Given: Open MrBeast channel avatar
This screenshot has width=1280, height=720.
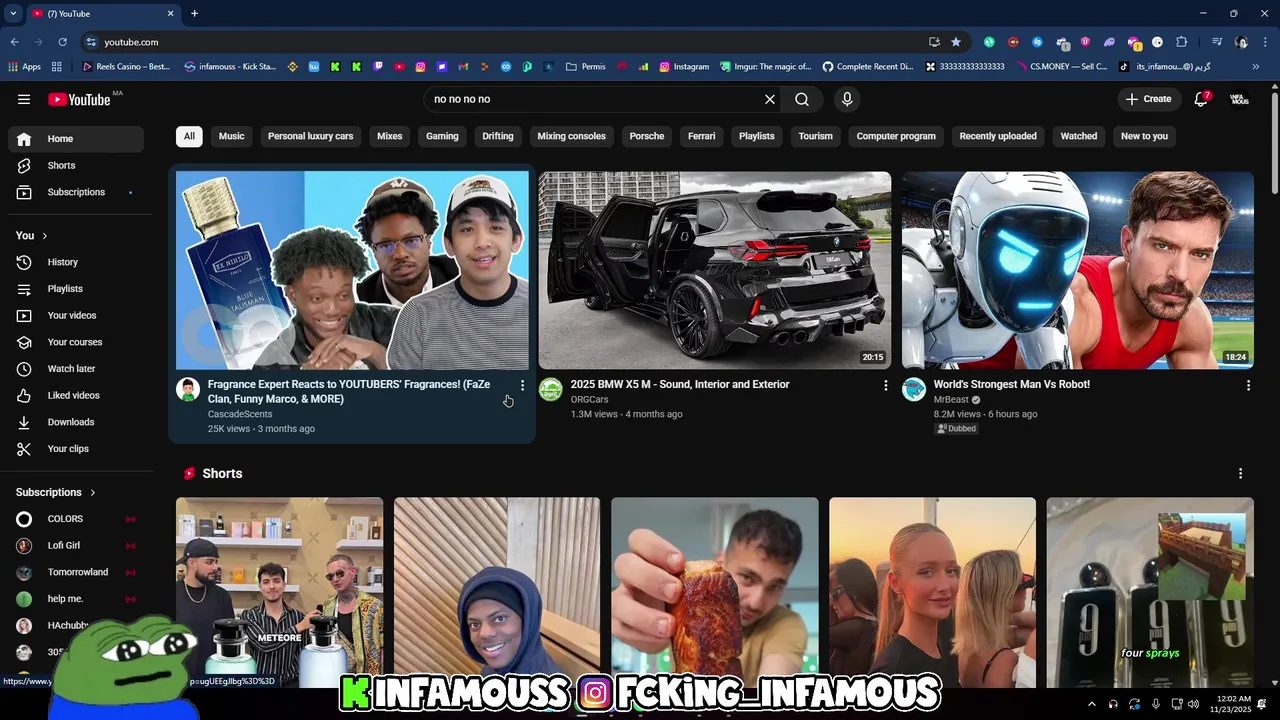Looking at the screenshot, I should [x=914, y=389].
